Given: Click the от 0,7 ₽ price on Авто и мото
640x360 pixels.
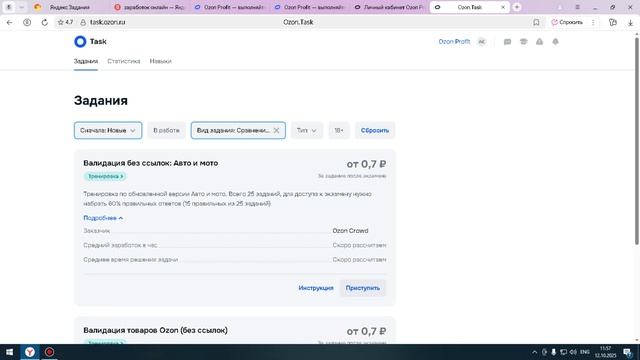Looking at the screenshot, I should click(366, 164).
